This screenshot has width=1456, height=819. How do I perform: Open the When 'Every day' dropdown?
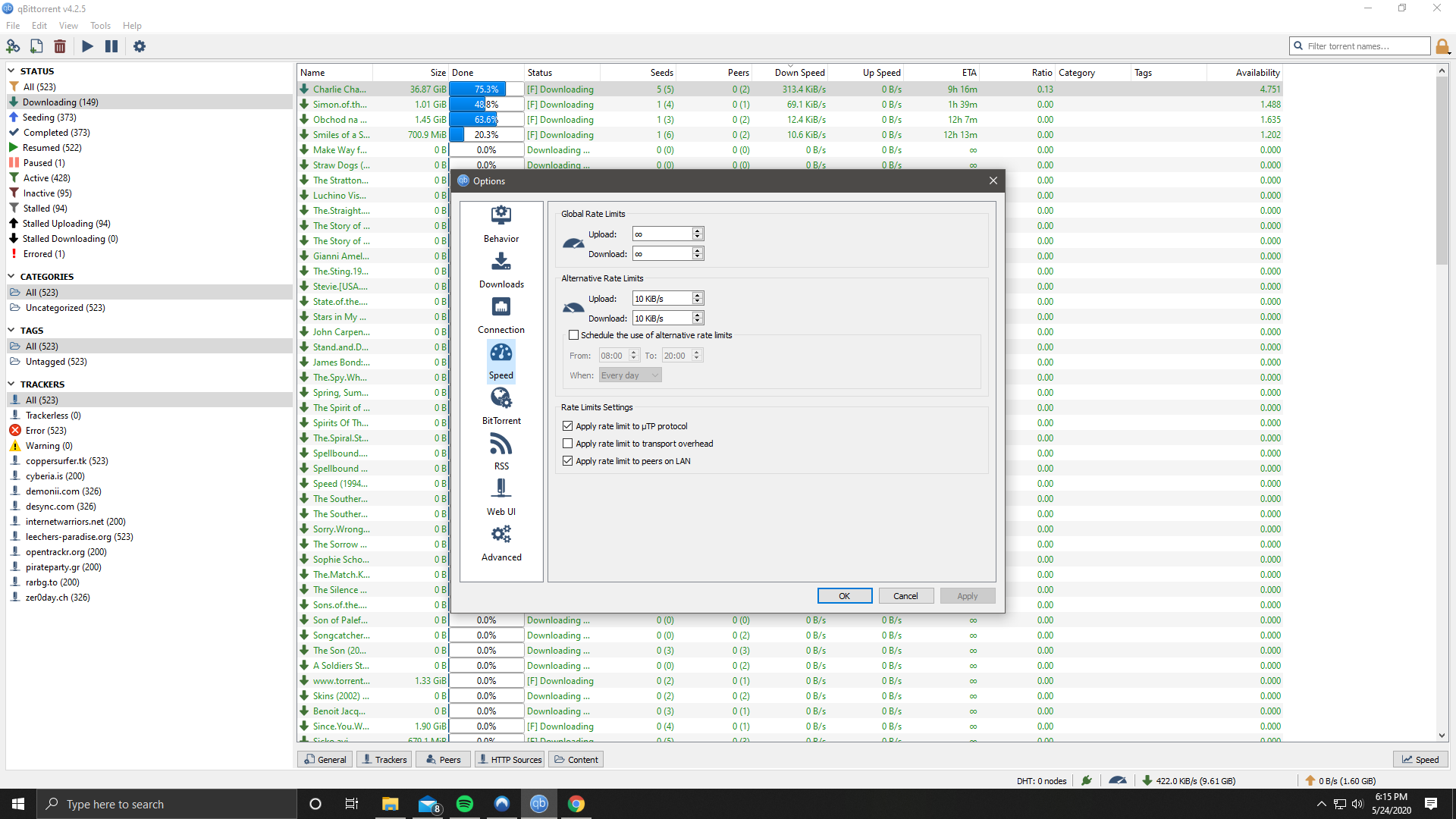[x=630, y=375]
